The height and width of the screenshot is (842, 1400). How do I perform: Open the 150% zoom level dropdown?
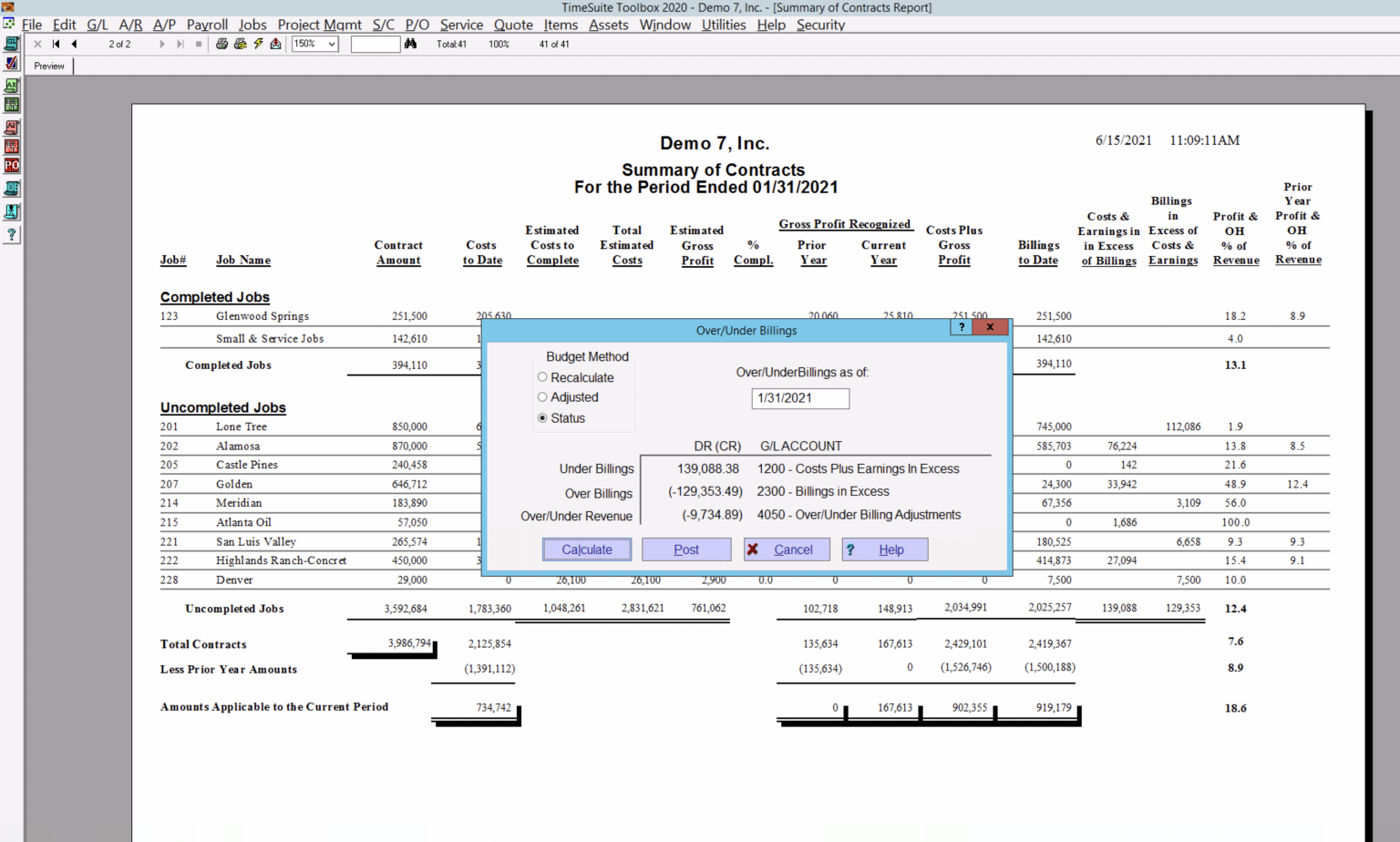point(332,44)
